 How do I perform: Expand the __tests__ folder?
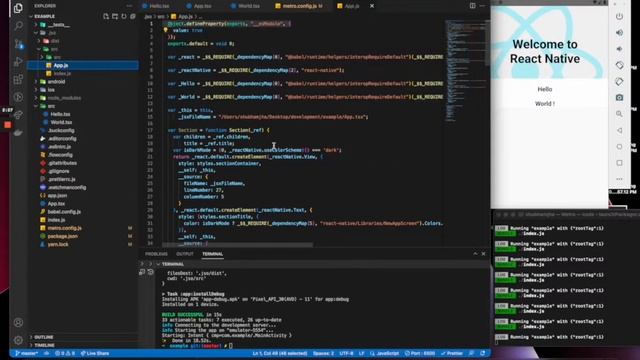(x=59, y=24)
